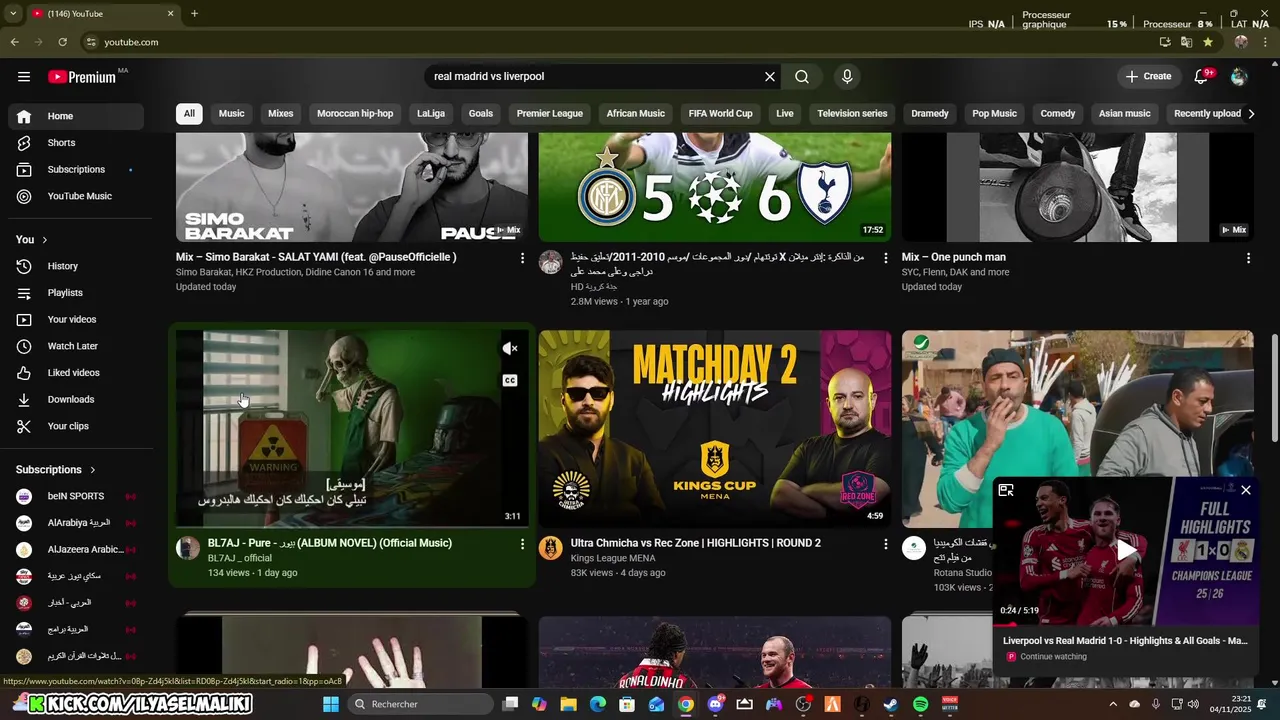Open the account avatar menu
This screenshot has height=720, width=1280.
(x=1239, y=77)
